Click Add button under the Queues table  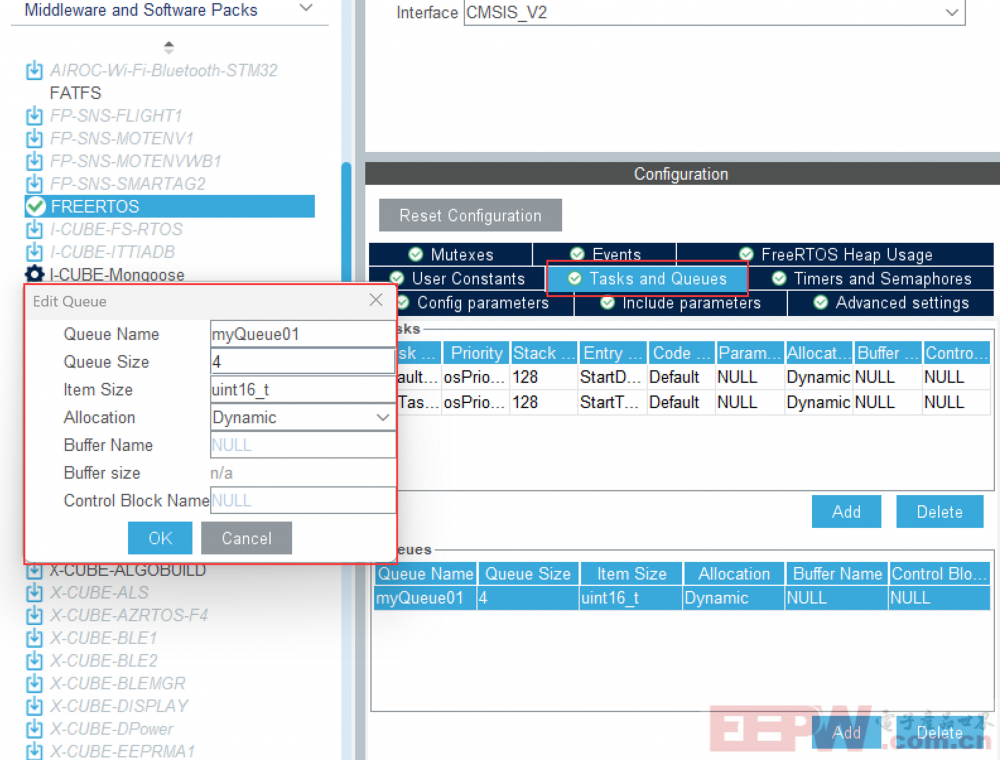tap(846, 732)
